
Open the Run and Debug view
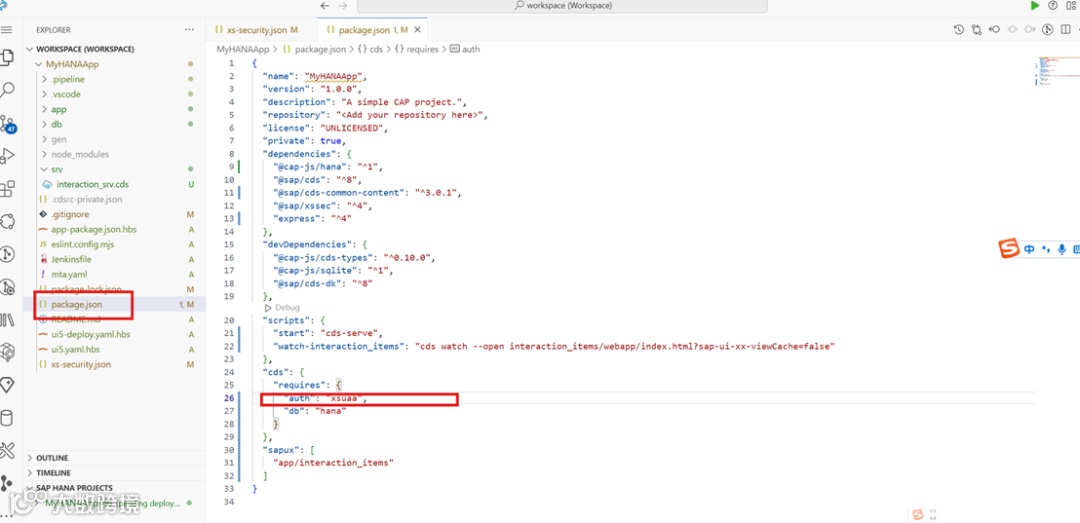7,156
